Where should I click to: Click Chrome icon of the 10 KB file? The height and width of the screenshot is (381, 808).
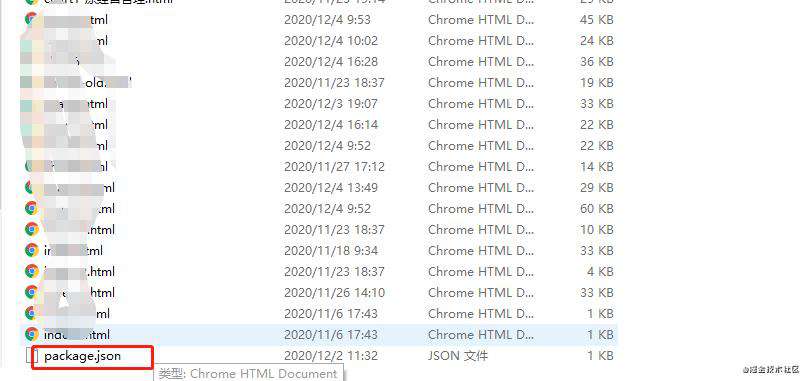pyautogui.click(x=31, y=229)
